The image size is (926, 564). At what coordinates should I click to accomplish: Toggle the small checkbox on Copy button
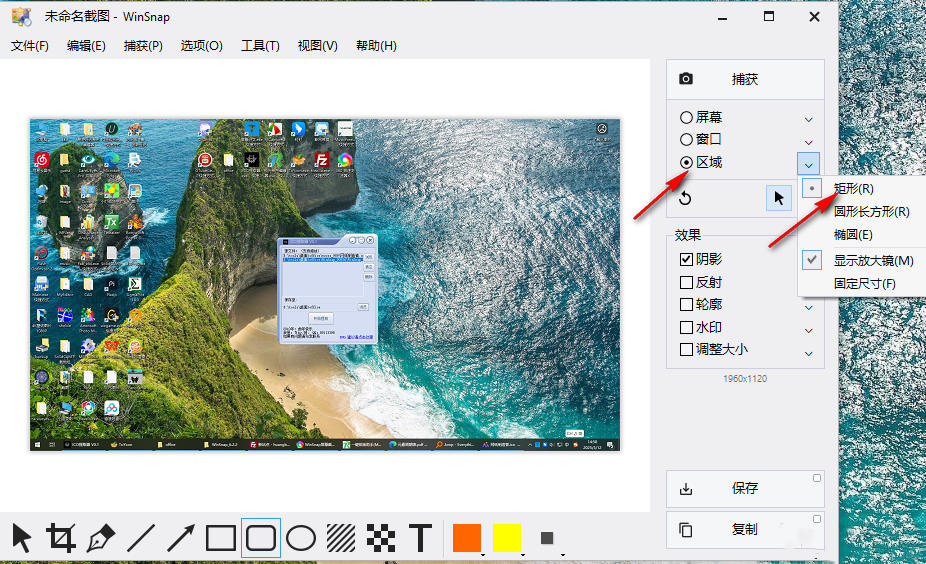[x=817, y=519]
